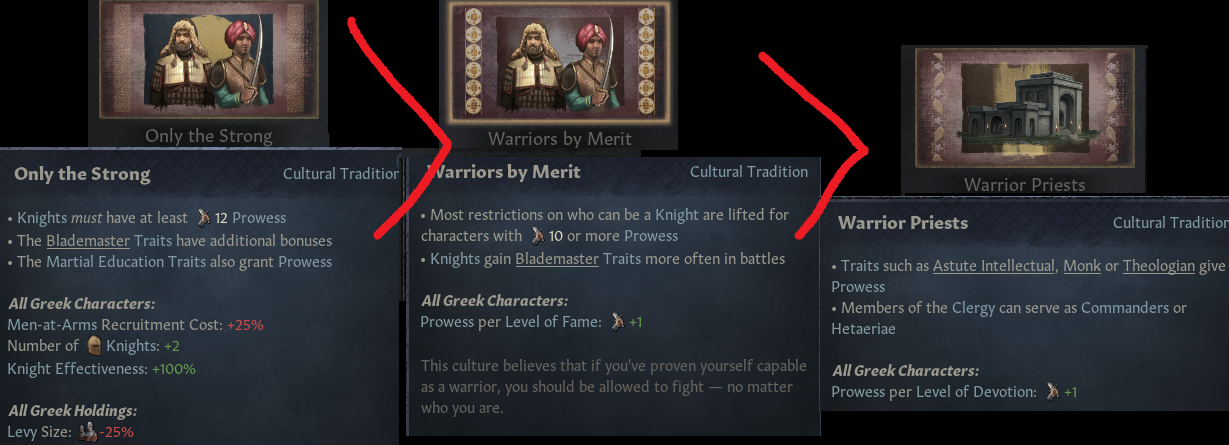Click the Only the Strong tooltip heading
1229x445 pixels.
[x=82, y=174]
